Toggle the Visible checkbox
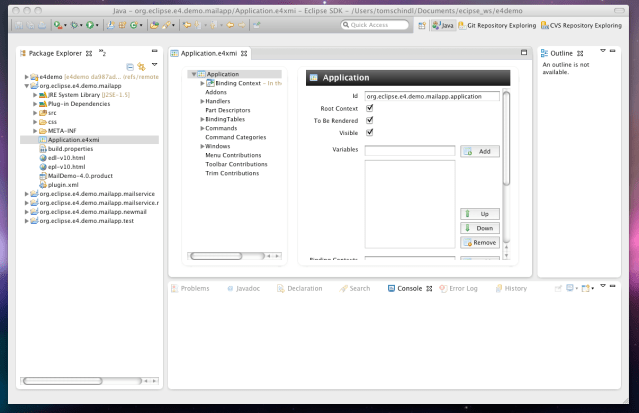This screenshot has height=413, width=639. 370,132
